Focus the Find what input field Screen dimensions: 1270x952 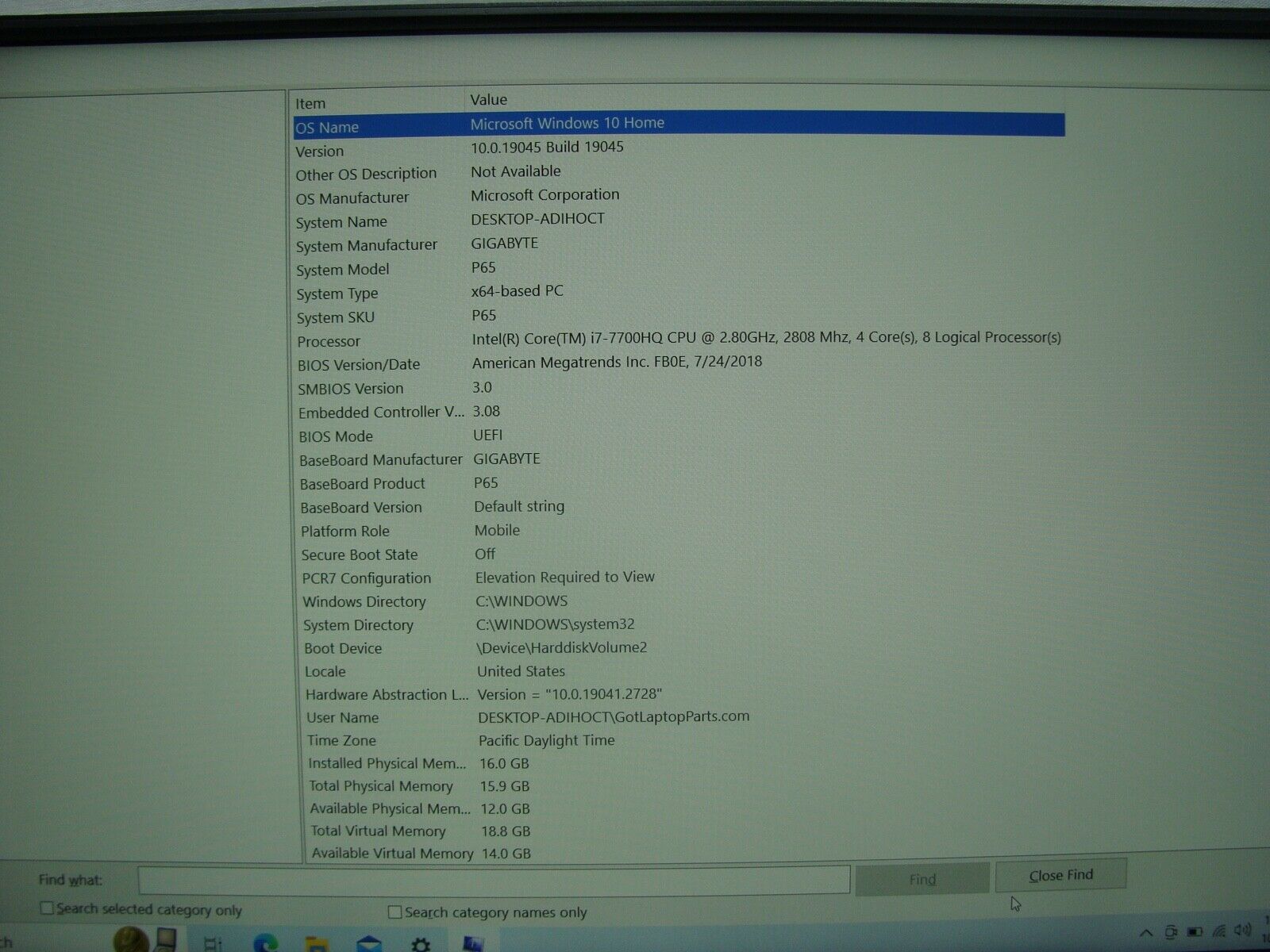point(494,880)
